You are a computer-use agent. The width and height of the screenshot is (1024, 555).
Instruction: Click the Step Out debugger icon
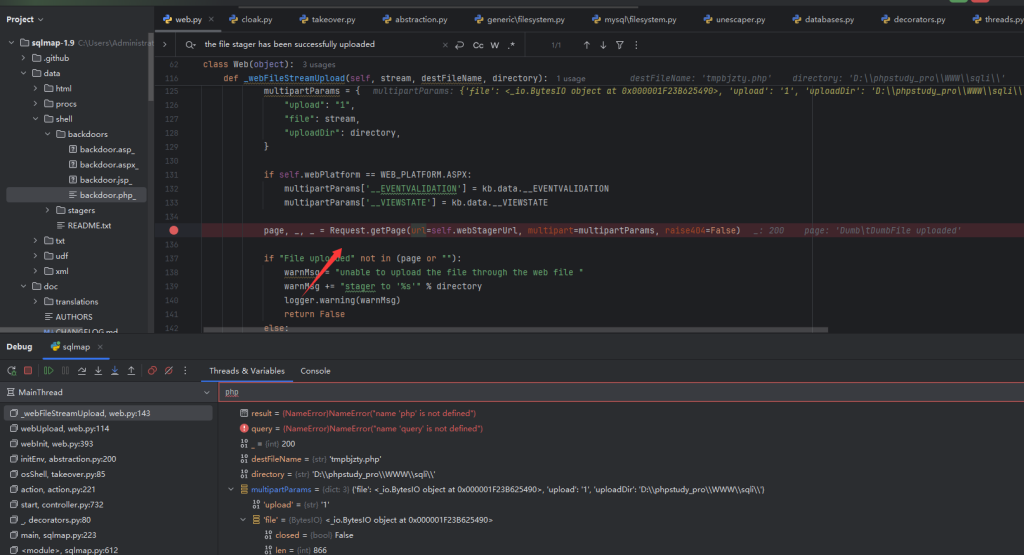point(131,370)
